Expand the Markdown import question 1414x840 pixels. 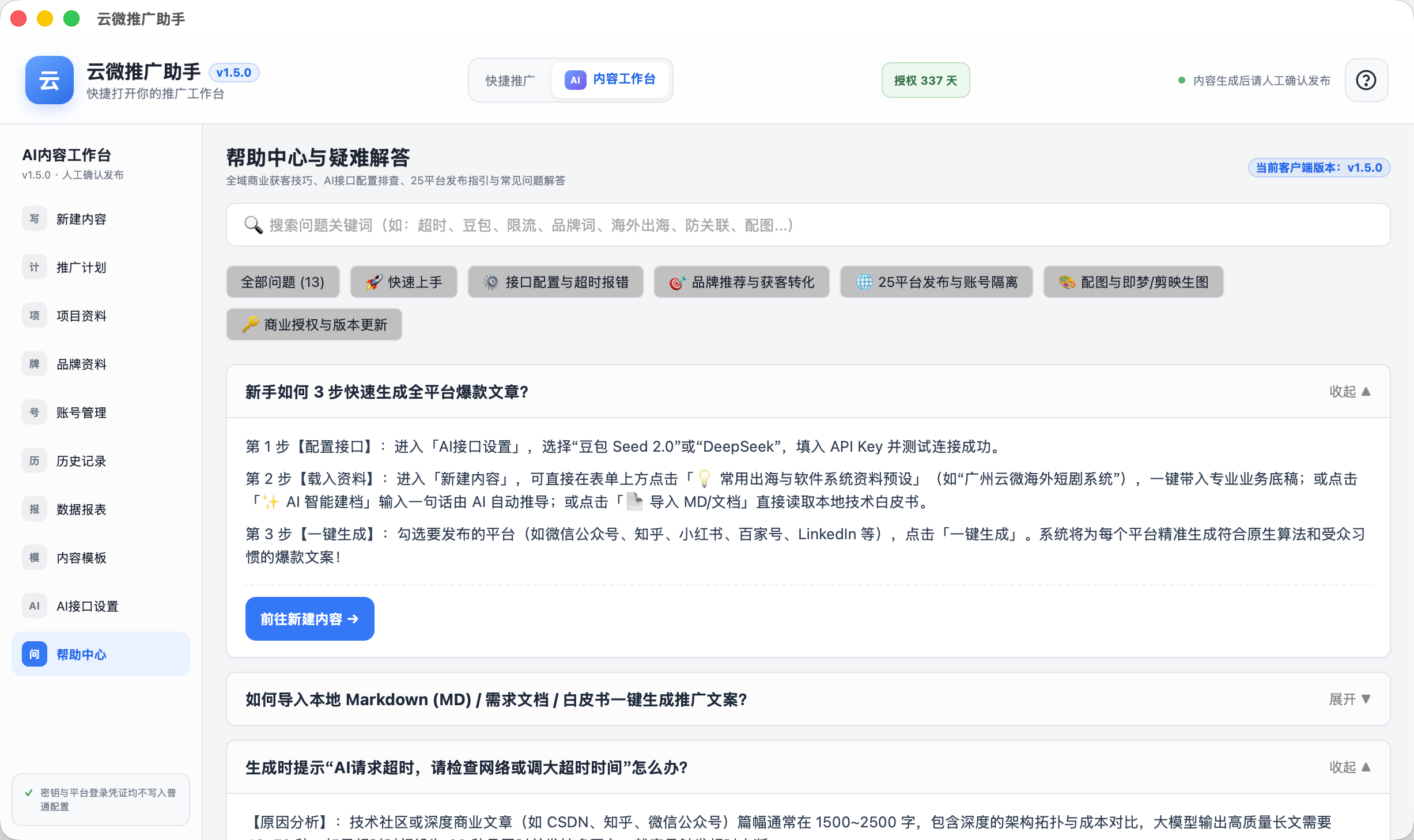(1349, 699)
